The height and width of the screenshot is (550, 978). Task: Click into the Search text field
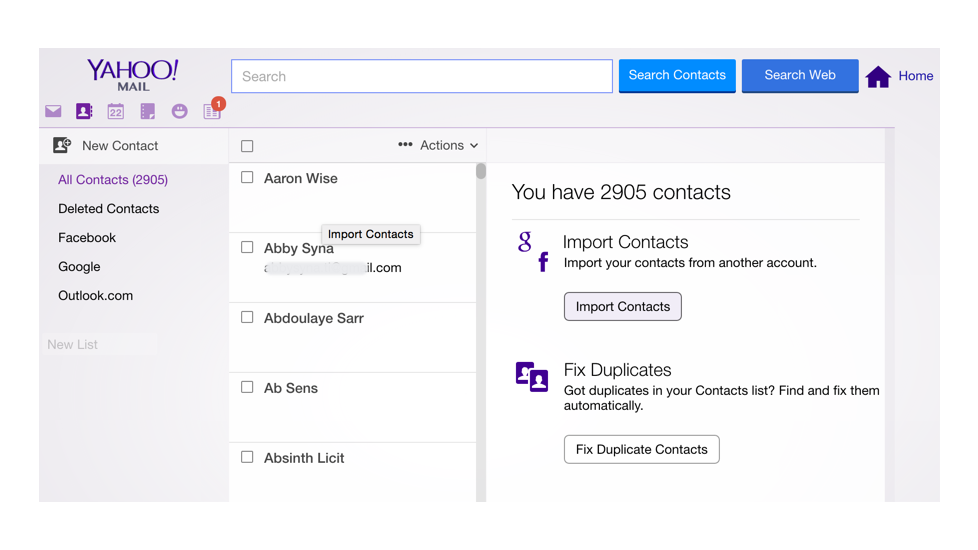tap(422, 76)
